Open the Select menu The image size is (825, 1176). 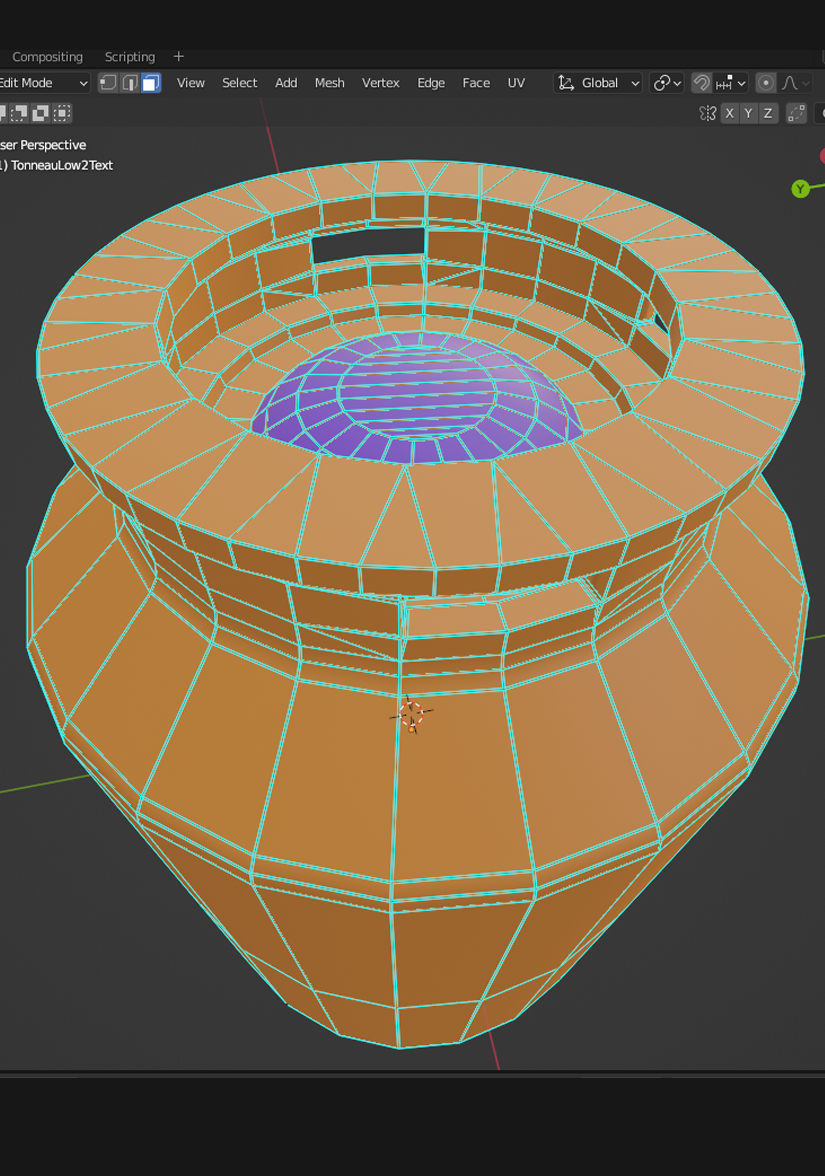(239, 83)
